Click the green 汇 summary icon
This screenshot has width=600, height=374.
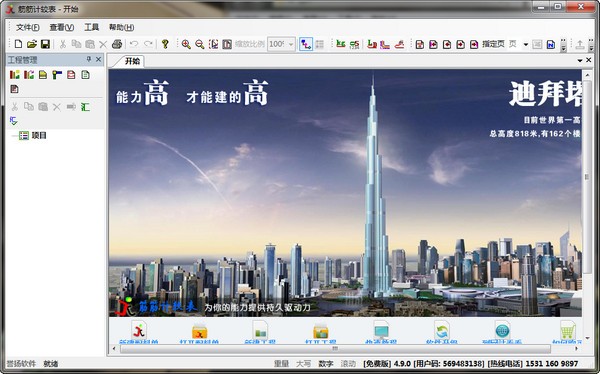(85, 107)
